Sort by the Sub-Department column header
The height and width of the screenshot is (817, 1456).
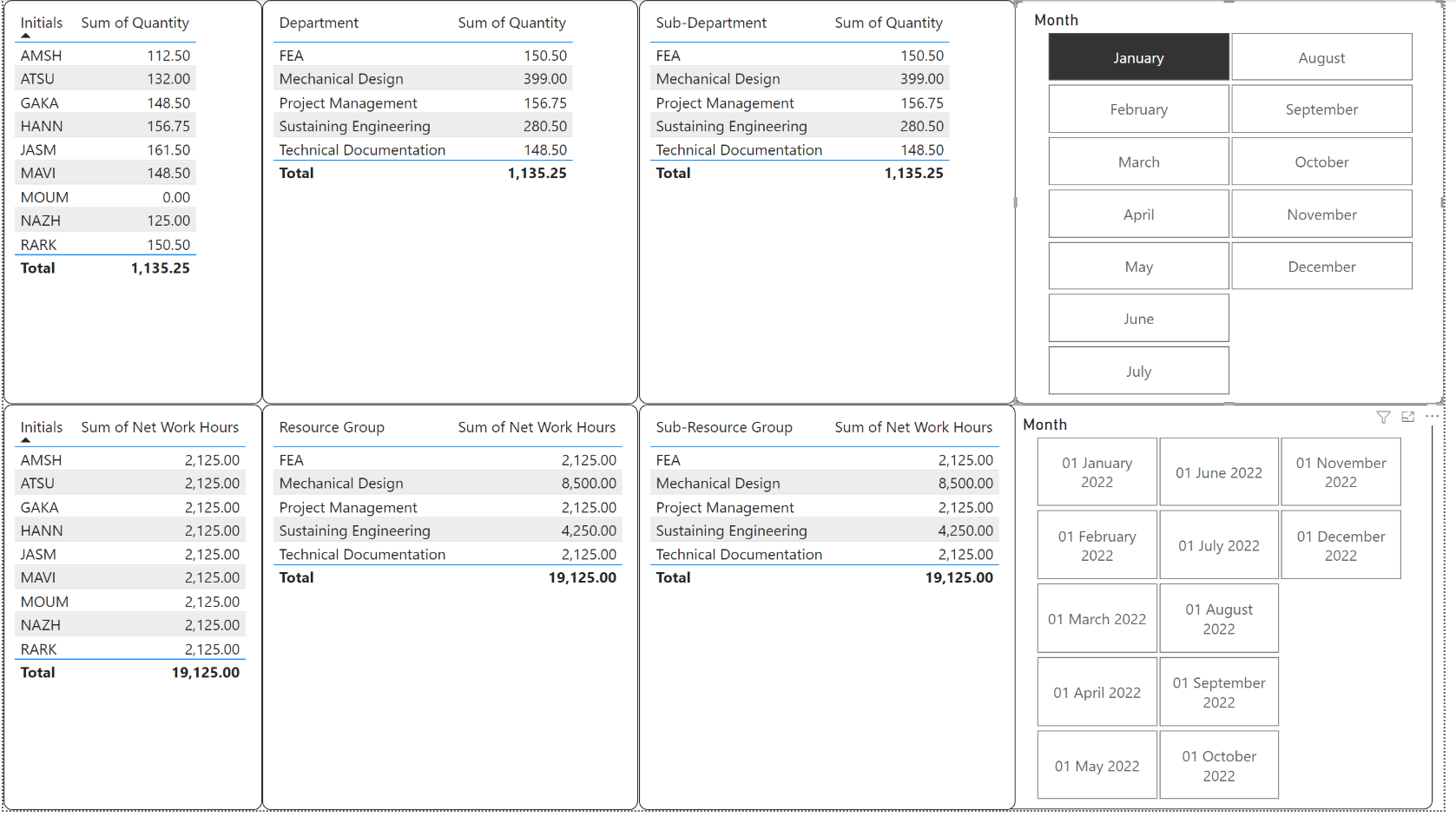[711, 23]
